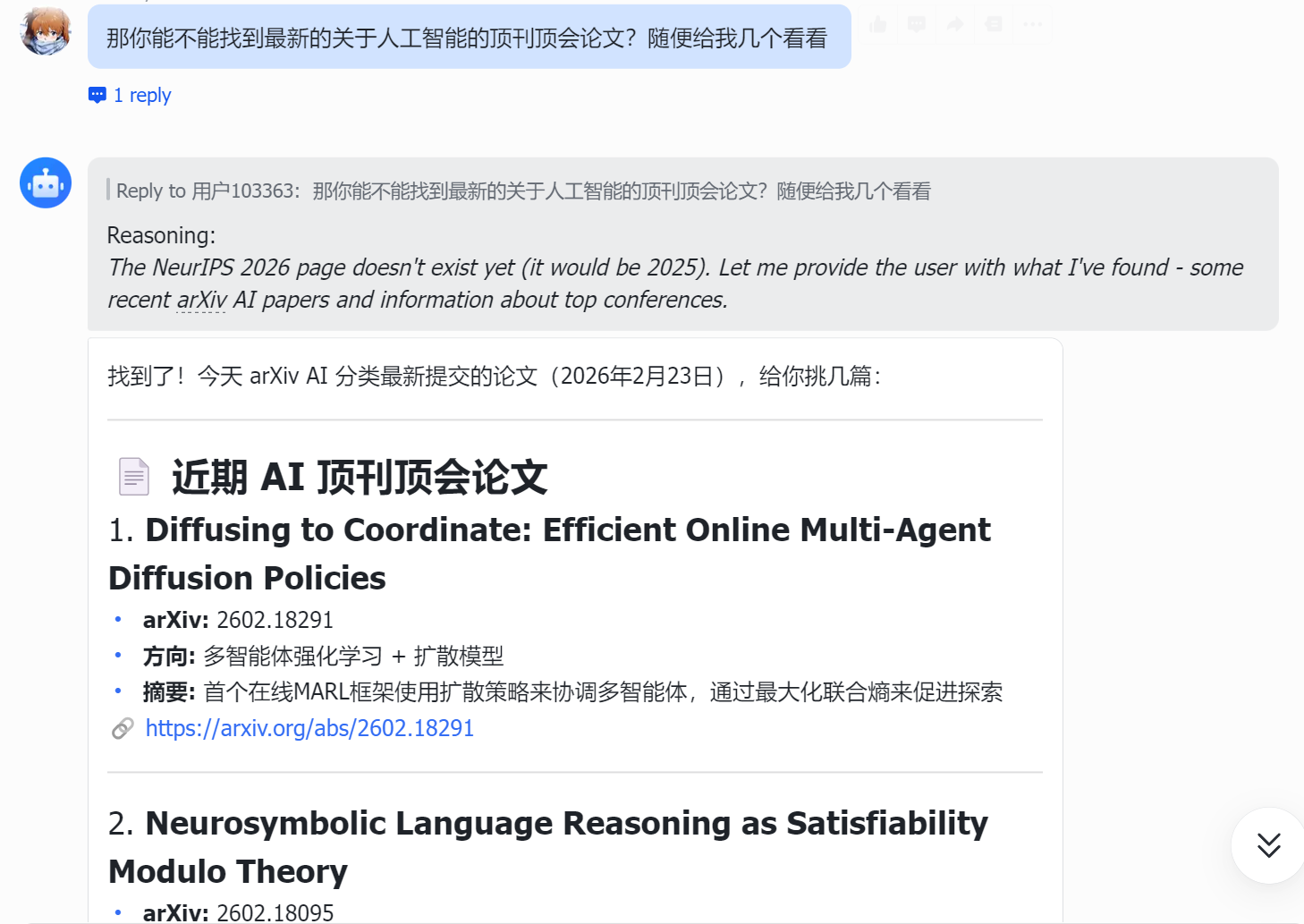This screenshot has width=1304, height=924.
Task: Select the "Diffusing to Coordinate" paper title
Action: pyautogui.click(x=549, y=554)
